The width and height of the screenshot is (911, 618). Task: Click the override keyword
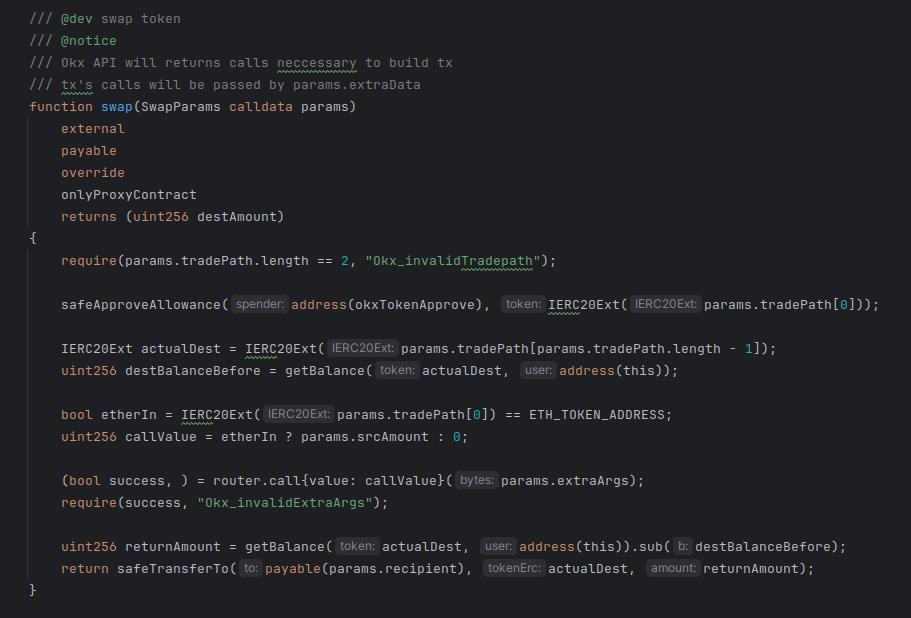tap(92, 173)
